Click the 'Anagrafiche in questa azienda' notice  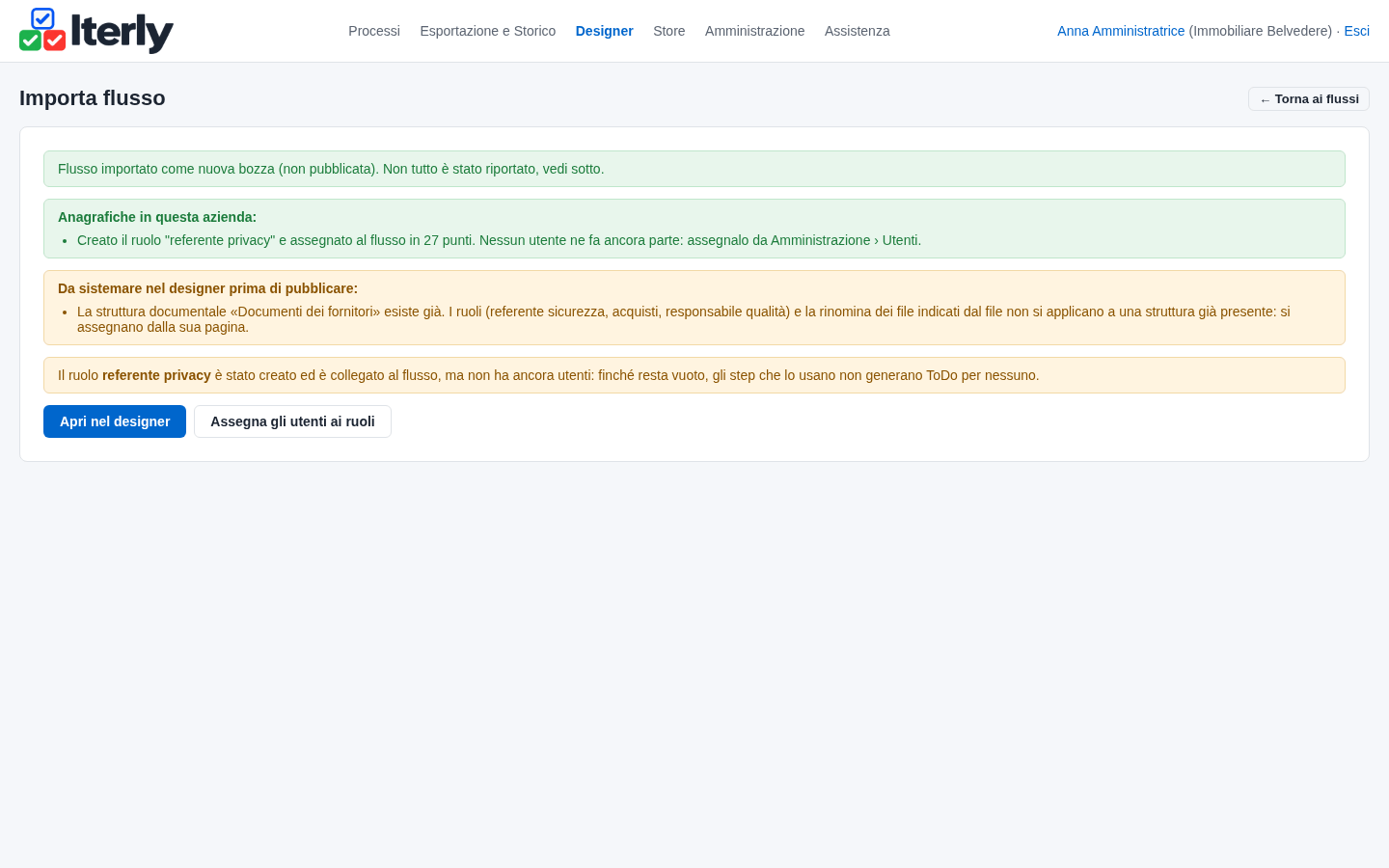click(694, 229)
